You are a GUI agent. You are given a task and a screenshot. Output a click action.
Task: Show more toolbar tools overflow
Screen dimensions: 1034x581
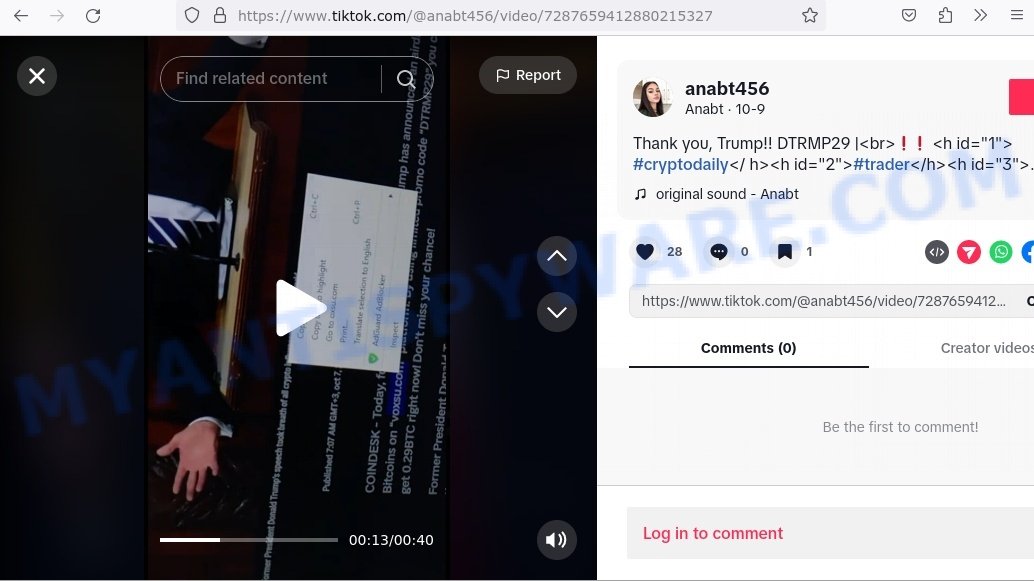tap(981, 15)
